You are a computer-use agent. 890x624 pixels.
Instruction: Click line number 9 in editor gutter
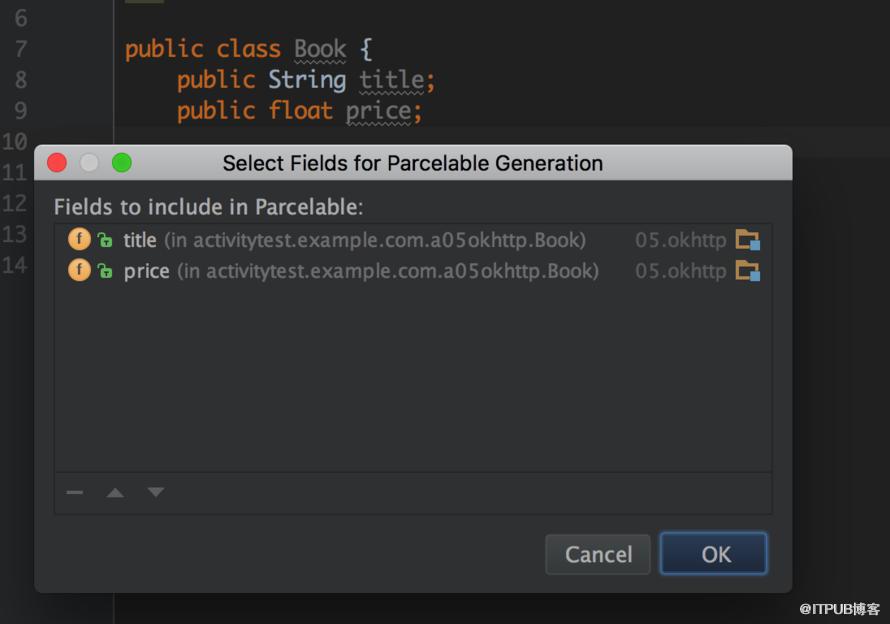tap(21, 110)
